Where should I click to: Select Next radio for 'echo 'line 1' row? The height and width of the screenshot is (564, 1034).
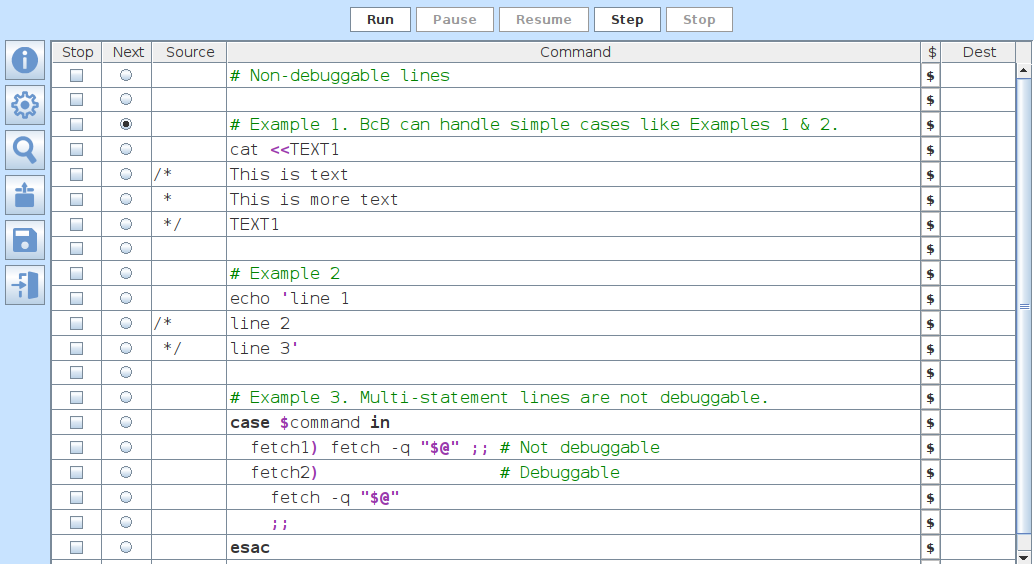pyautogui.click(x=126, y=298)
